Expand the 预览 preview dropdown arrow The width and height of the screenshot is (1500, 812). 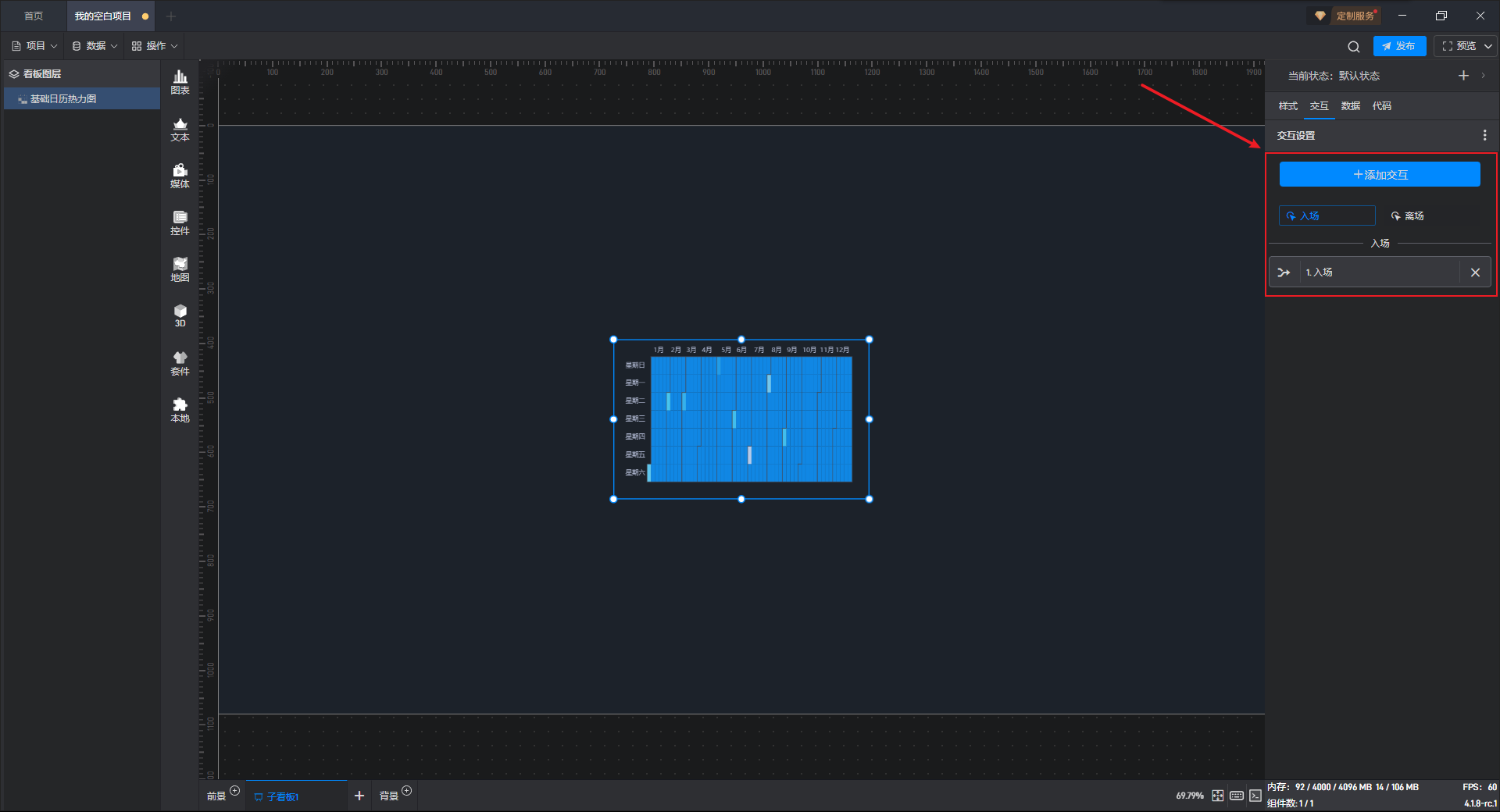tap(1488, 46)
